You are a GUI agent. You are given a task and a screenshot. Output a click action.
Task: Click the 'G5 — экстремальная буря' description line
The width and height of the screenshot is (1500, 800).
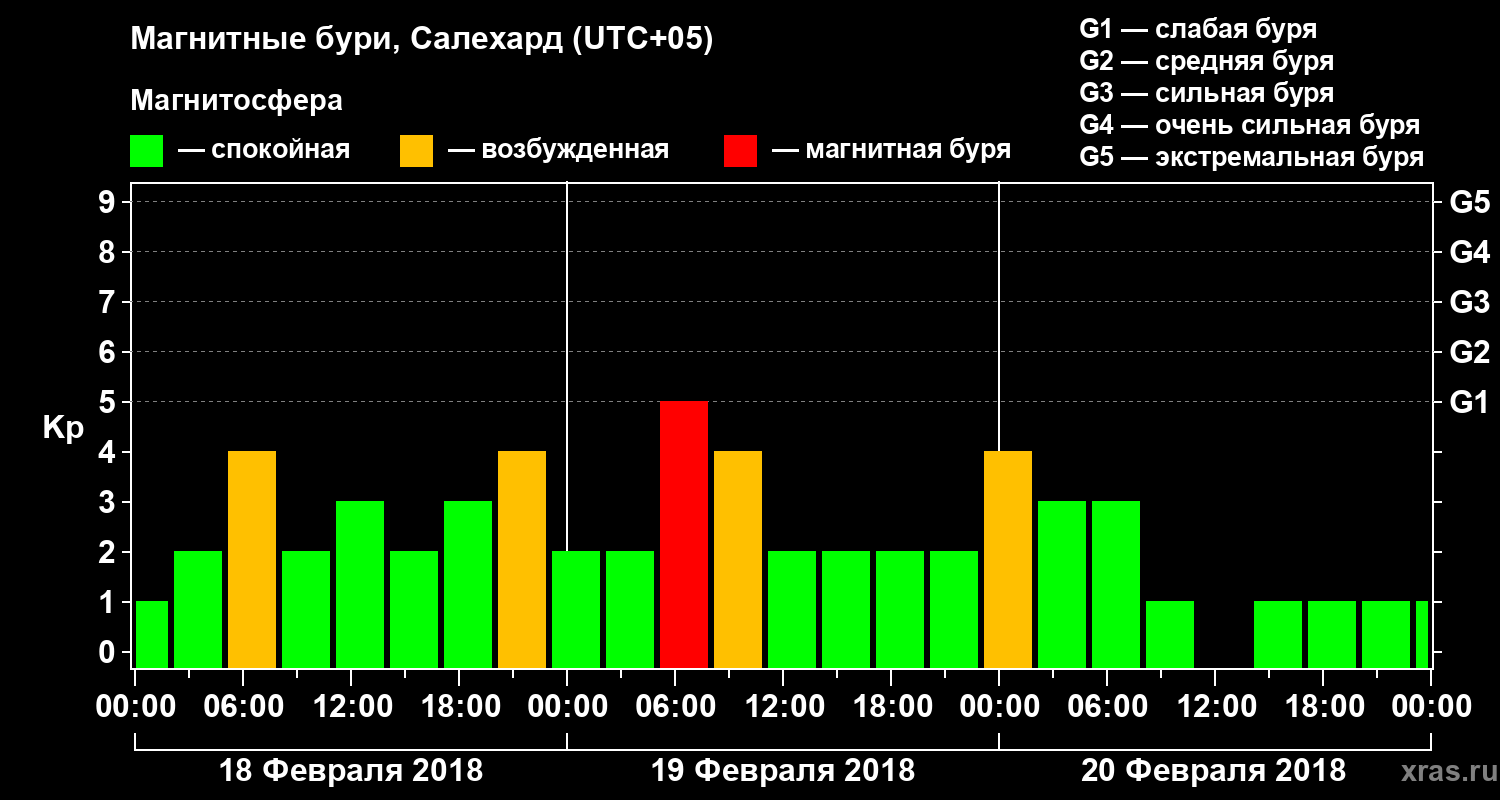tap(1252, 158)
